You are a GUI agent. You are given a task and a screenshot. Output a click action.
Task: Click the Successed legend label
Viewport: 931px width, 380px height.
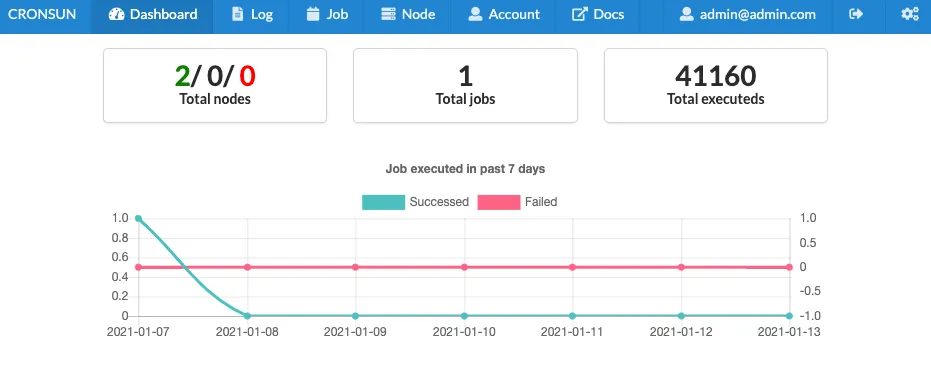point(439,202)
